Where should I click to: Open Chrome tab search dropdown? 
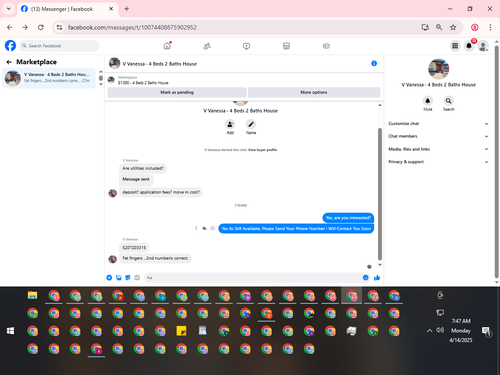(x=9, y=9)
